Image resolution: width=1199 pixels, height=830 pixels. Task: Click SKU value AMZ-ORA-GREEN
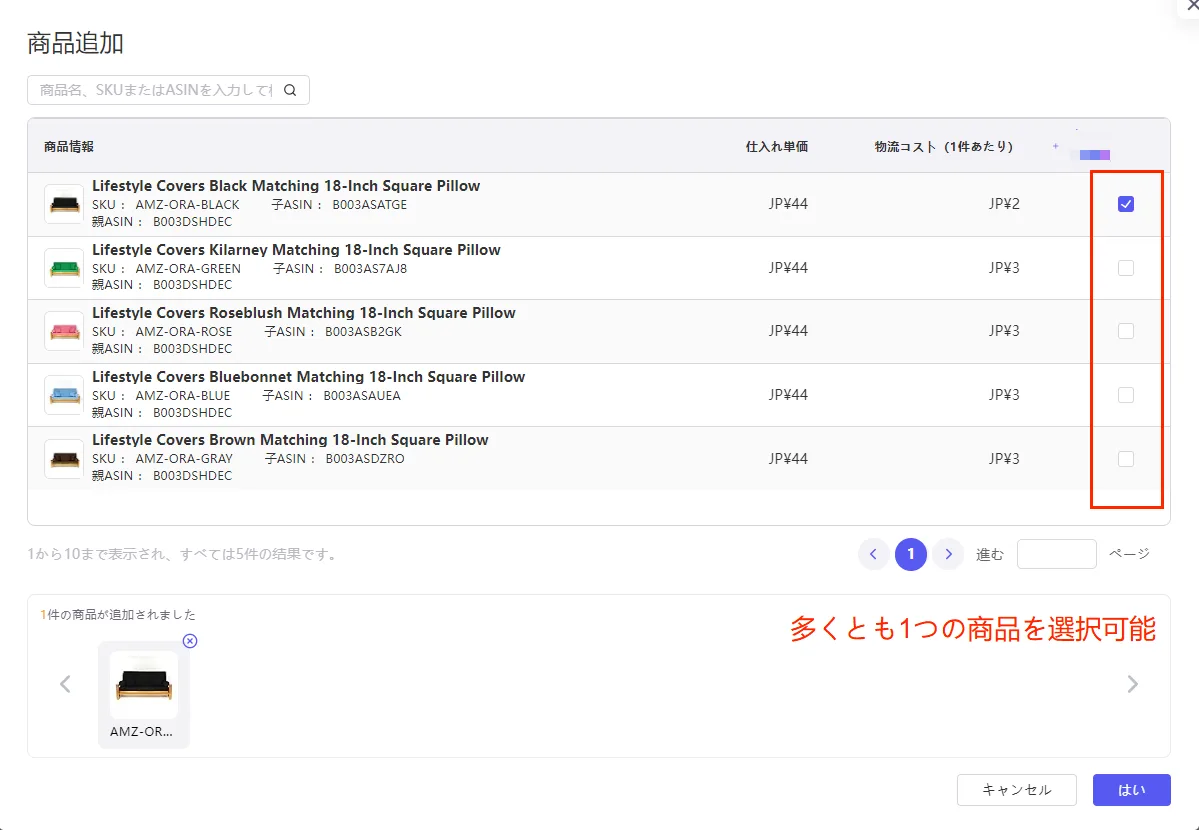(188, 269)
